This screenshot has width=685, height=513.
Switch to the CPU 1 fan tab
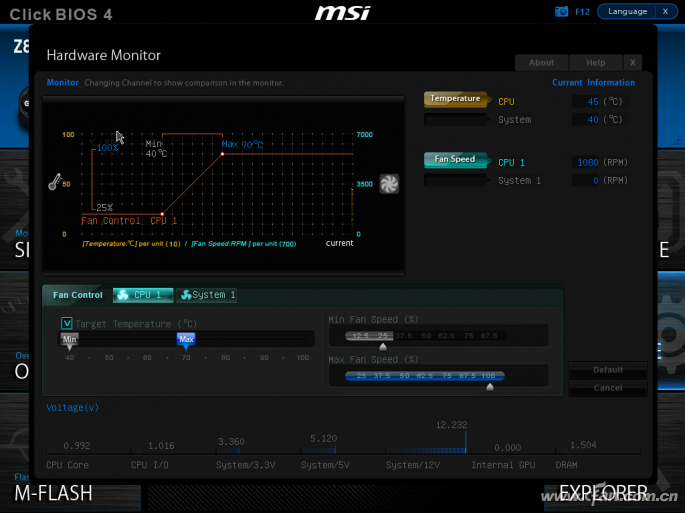coord(143,295)
